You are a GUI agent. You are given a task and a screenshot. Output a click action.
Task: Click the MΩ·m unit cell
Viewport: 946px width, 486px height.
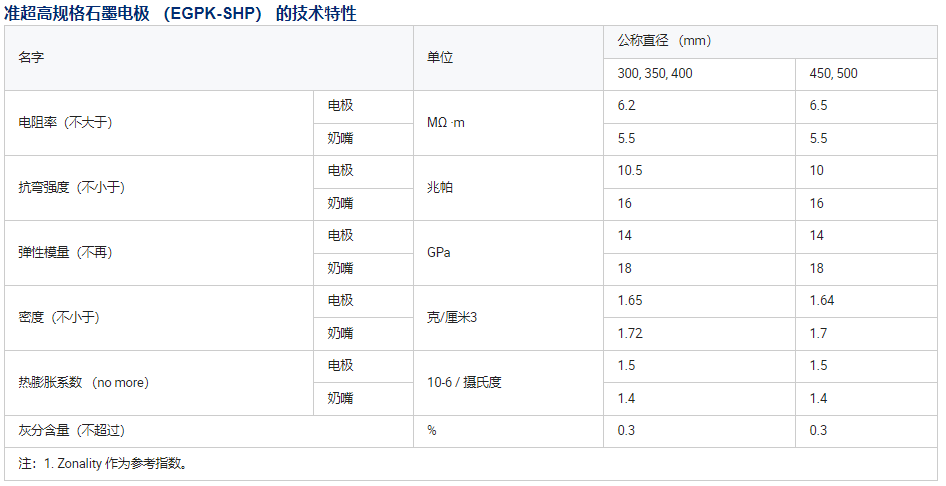(446, 123)
